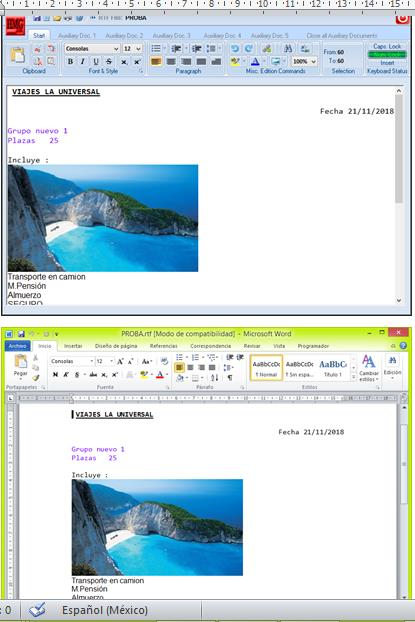Switch to the Auxiliary Doc. 2 tab
This screenshot has width=415, height=622.
click(x=124, y=35)
